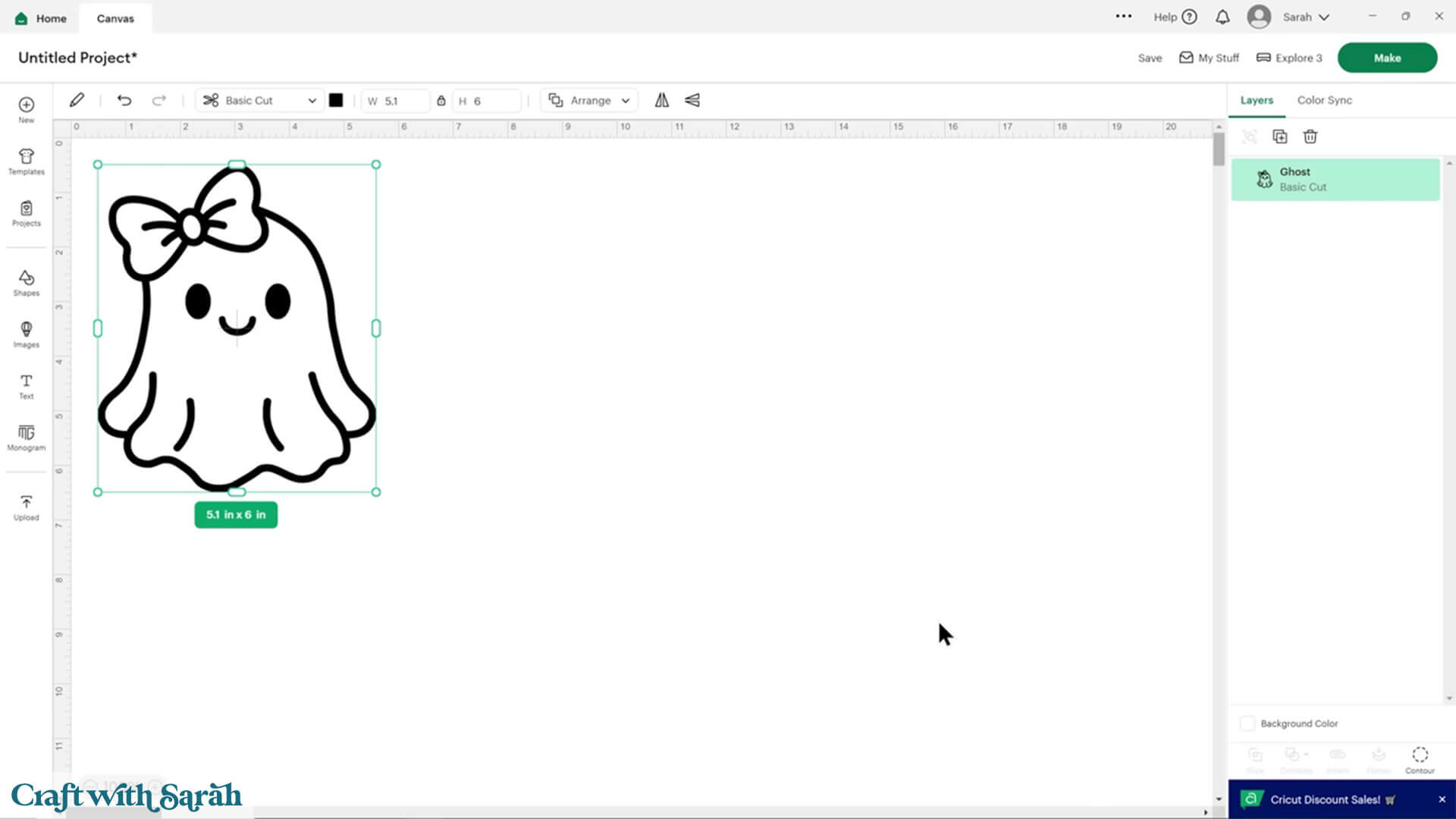Click the Upload icon in sidebar
The height and width of the screenshot is (819, 1456).
pos(26,507)
